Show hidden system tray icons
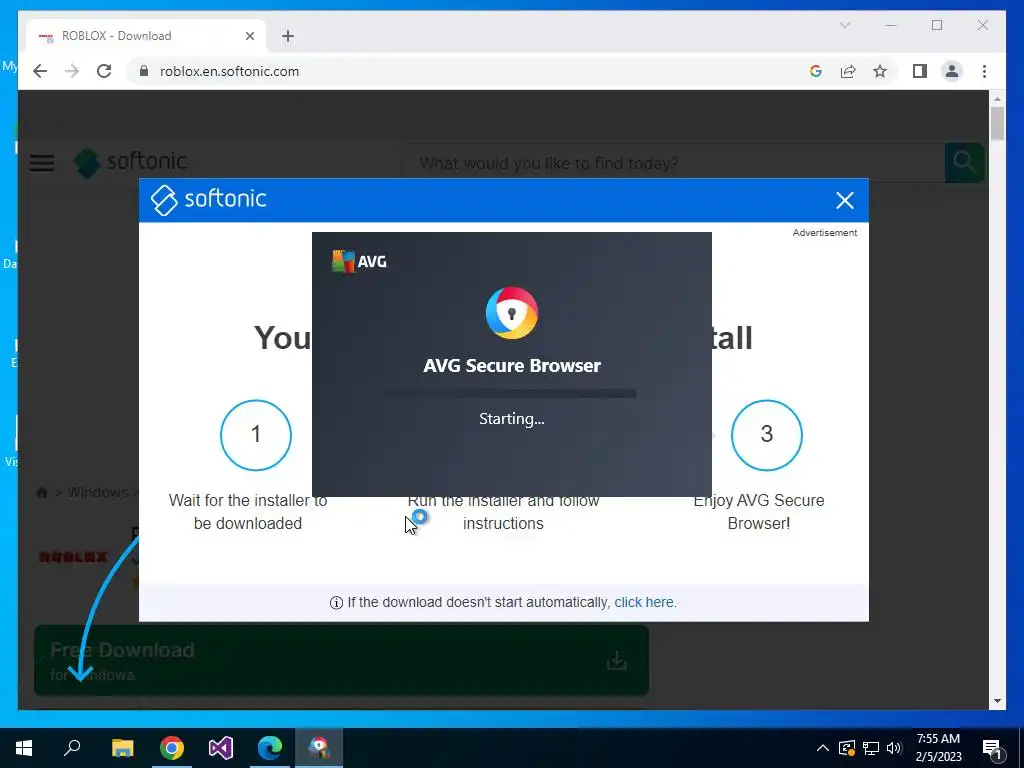 click(823, 748)
